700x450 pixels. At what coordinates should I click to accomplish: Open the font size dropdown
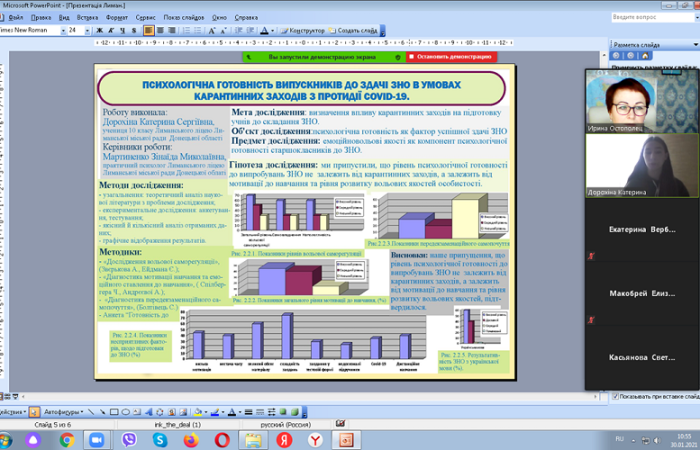pos(87,30)
